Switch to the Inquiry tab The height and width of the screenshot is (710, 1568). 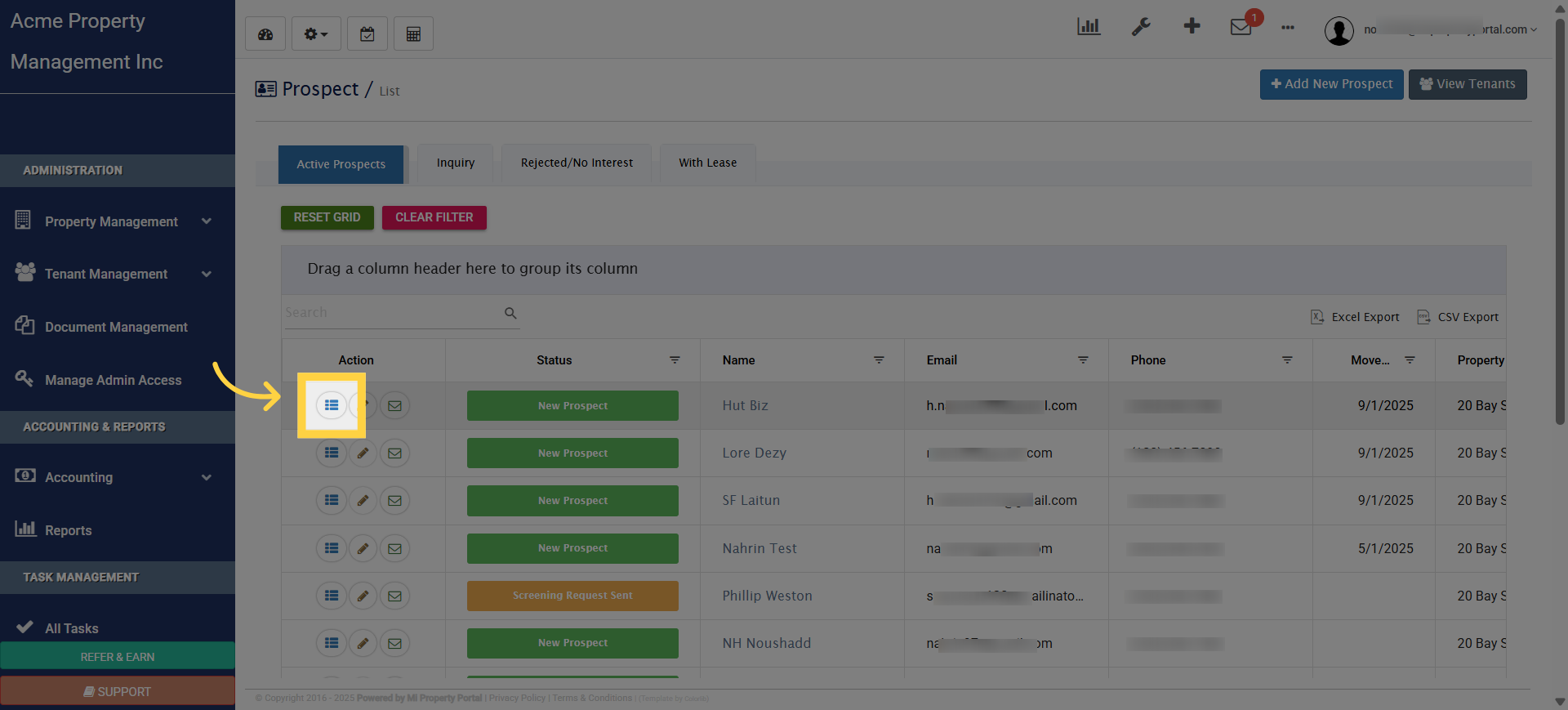[455, 163]
